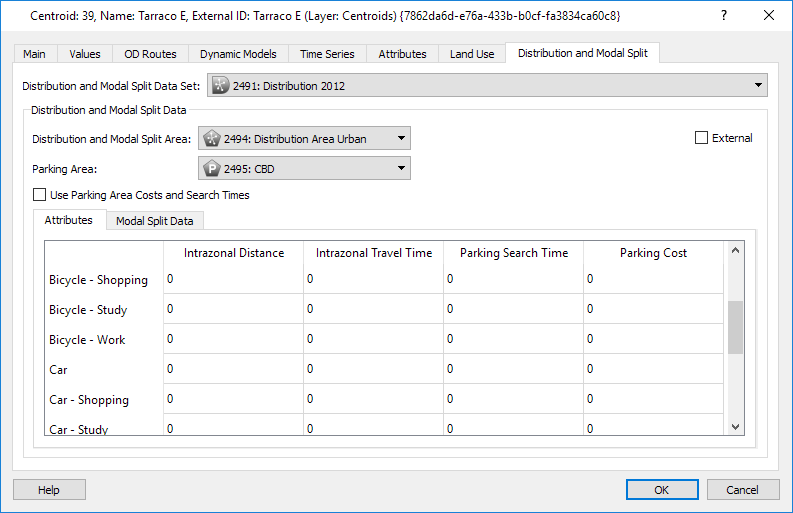793x513 pixels.
Task: Click Parking Search Time cell for Car - Shopping
Action: click(514, 399)
